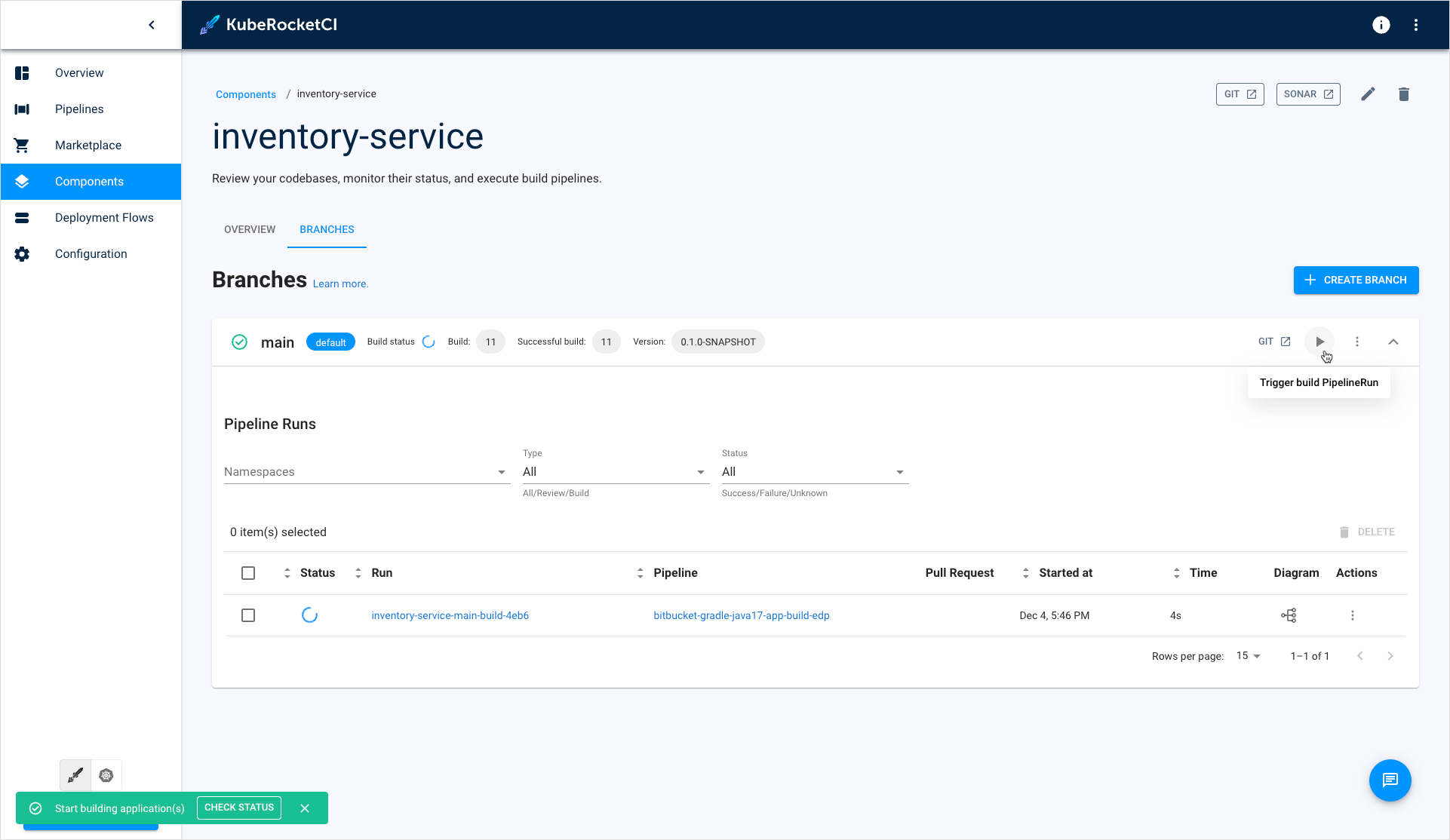This screenshot has width=1450, height=840.
Task: Click the three-dot menu for main branch
Action: click(1357, 341)
